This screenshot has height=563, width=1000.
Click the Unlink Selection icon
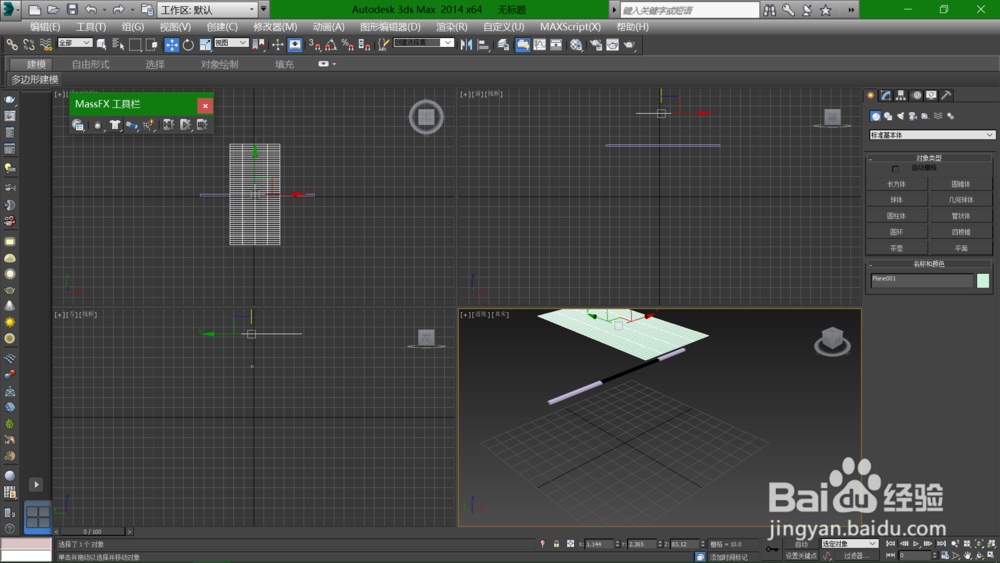pos(29,44)
